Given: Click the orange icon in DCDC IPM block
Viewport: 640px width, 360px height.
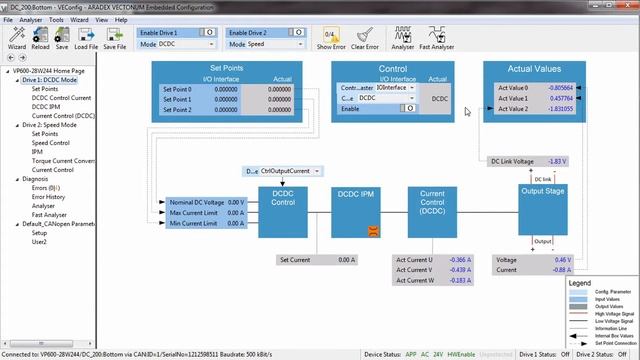Looking at the screenshot, I should point(373,231).
